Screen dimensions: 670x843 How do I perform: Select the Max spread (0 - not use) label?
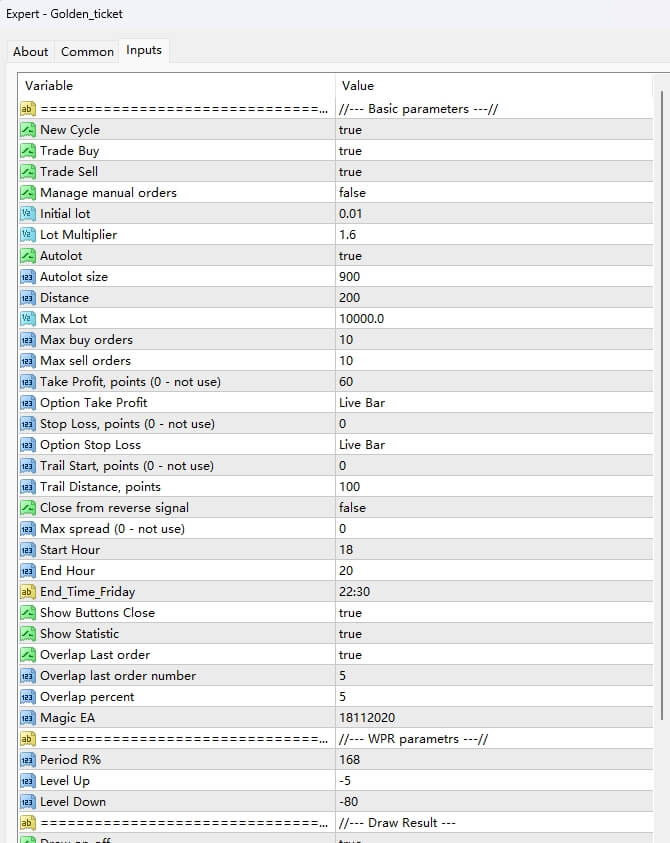(112, 528)
